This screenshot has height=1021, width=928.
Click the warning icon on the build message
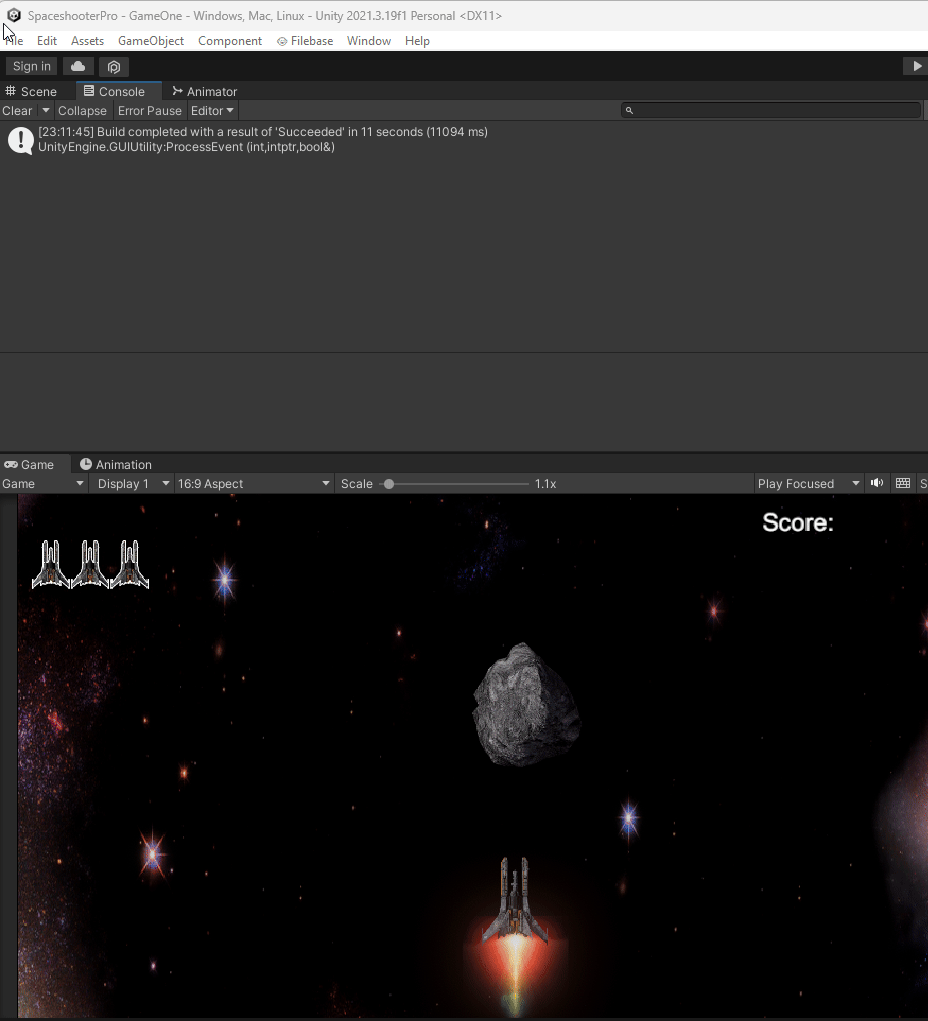pos(20,139)
